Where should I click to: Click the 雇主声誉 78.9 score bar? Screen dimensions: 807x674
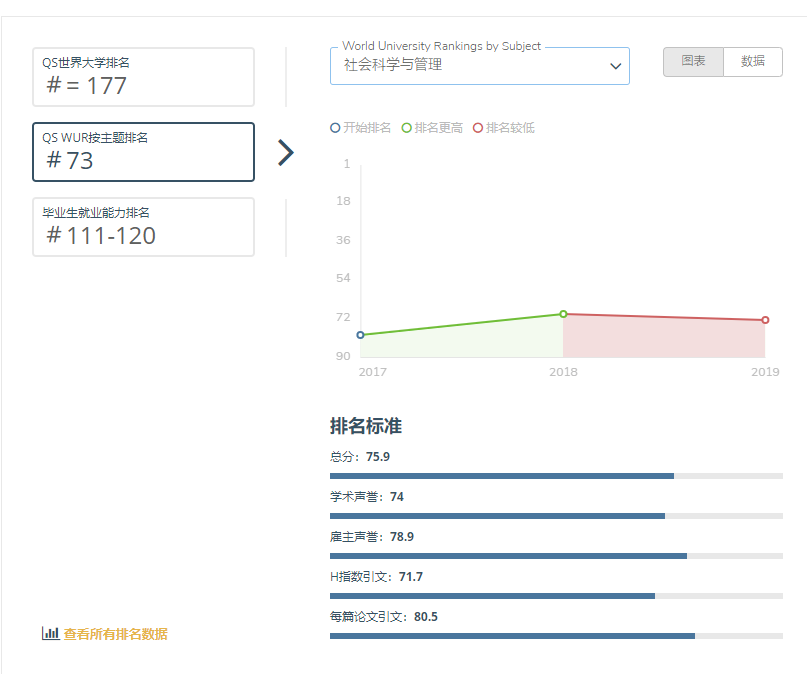pyautogui.click(x=555, y=556)
